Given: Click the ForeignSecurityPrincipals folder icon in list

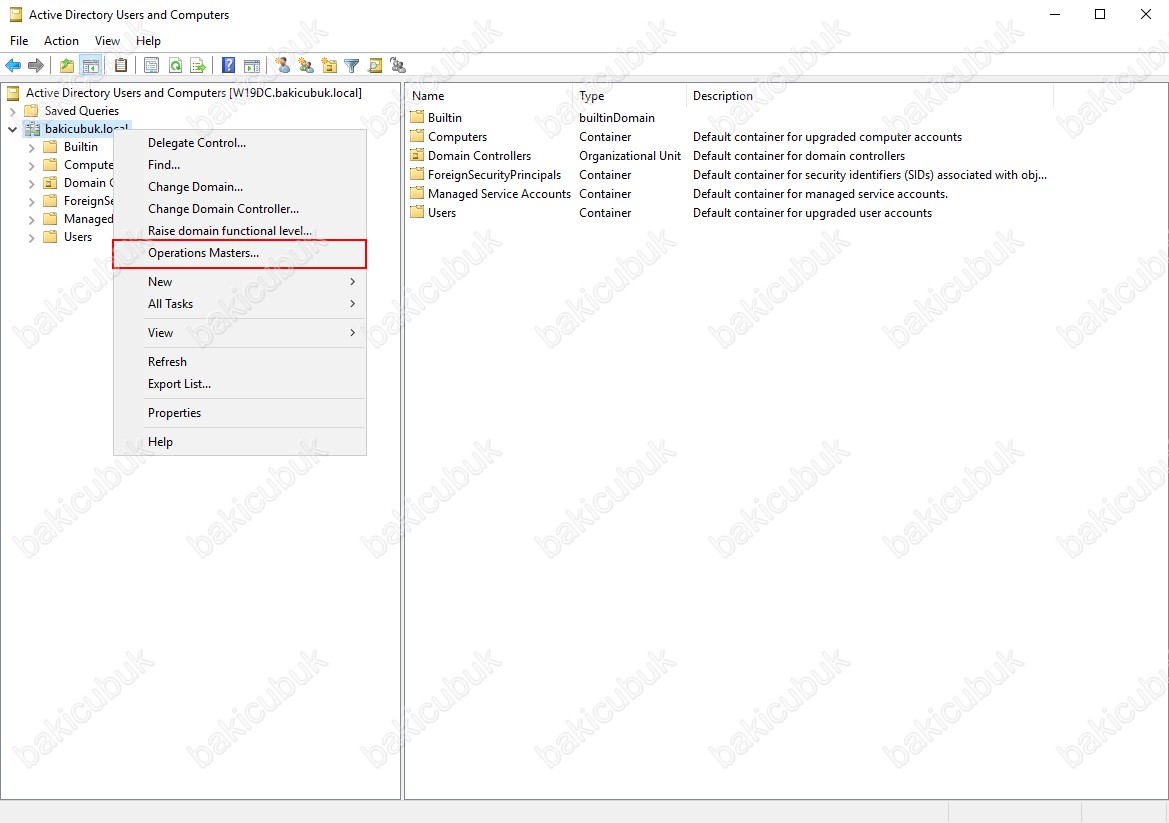Looking at the screenshot, I should pyautogui.click(x=417, y=174).
